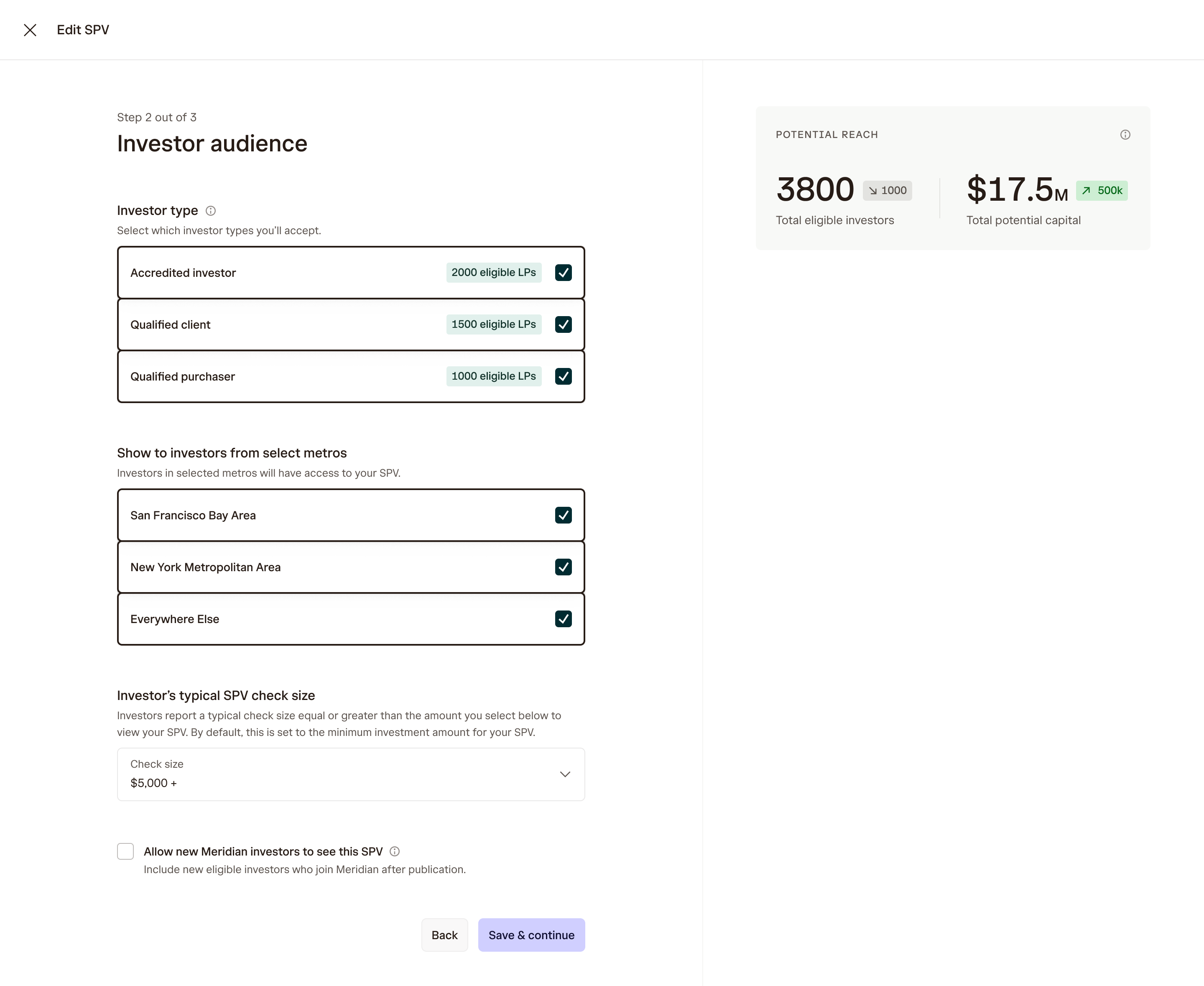Open the Check size dropdown
The width and height of the screenshot is (1204, 986).
pos(350,774)
